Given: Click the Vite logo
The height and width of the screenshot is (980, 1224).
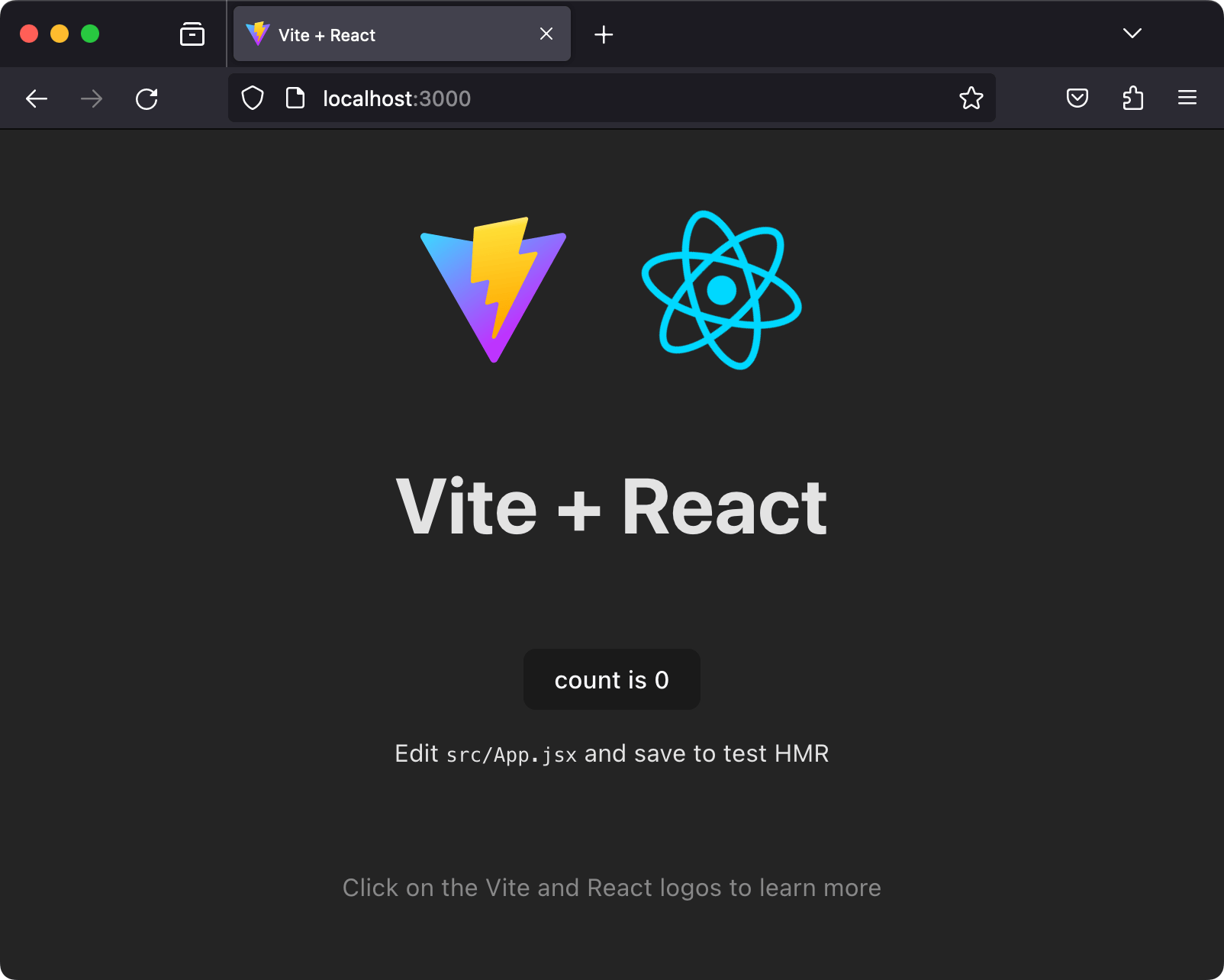Looking at the screenshot, I should coord(493,290).
